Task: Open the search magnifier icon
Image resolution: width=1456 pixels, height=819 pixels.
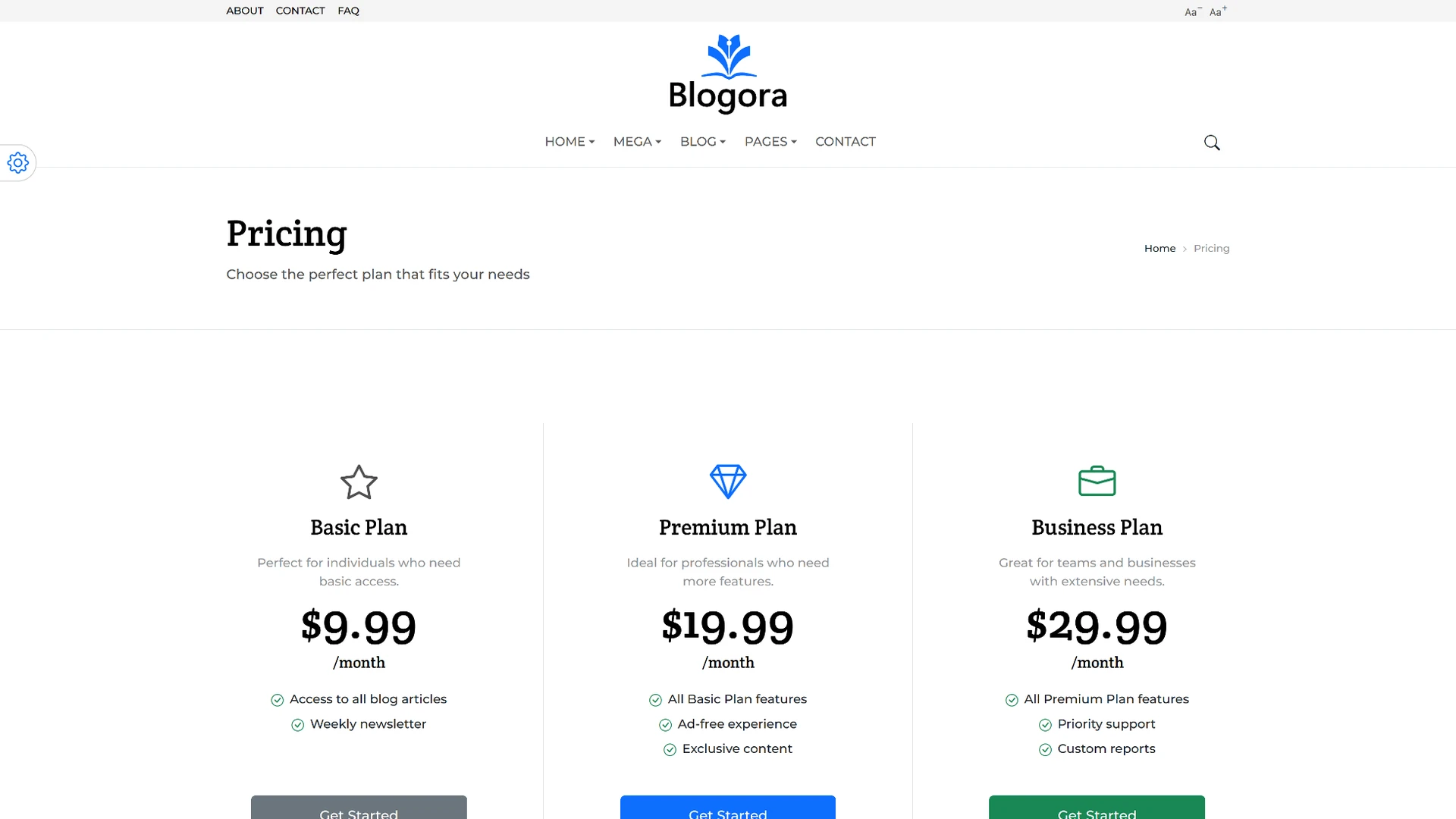Action: coord(1212,143)
